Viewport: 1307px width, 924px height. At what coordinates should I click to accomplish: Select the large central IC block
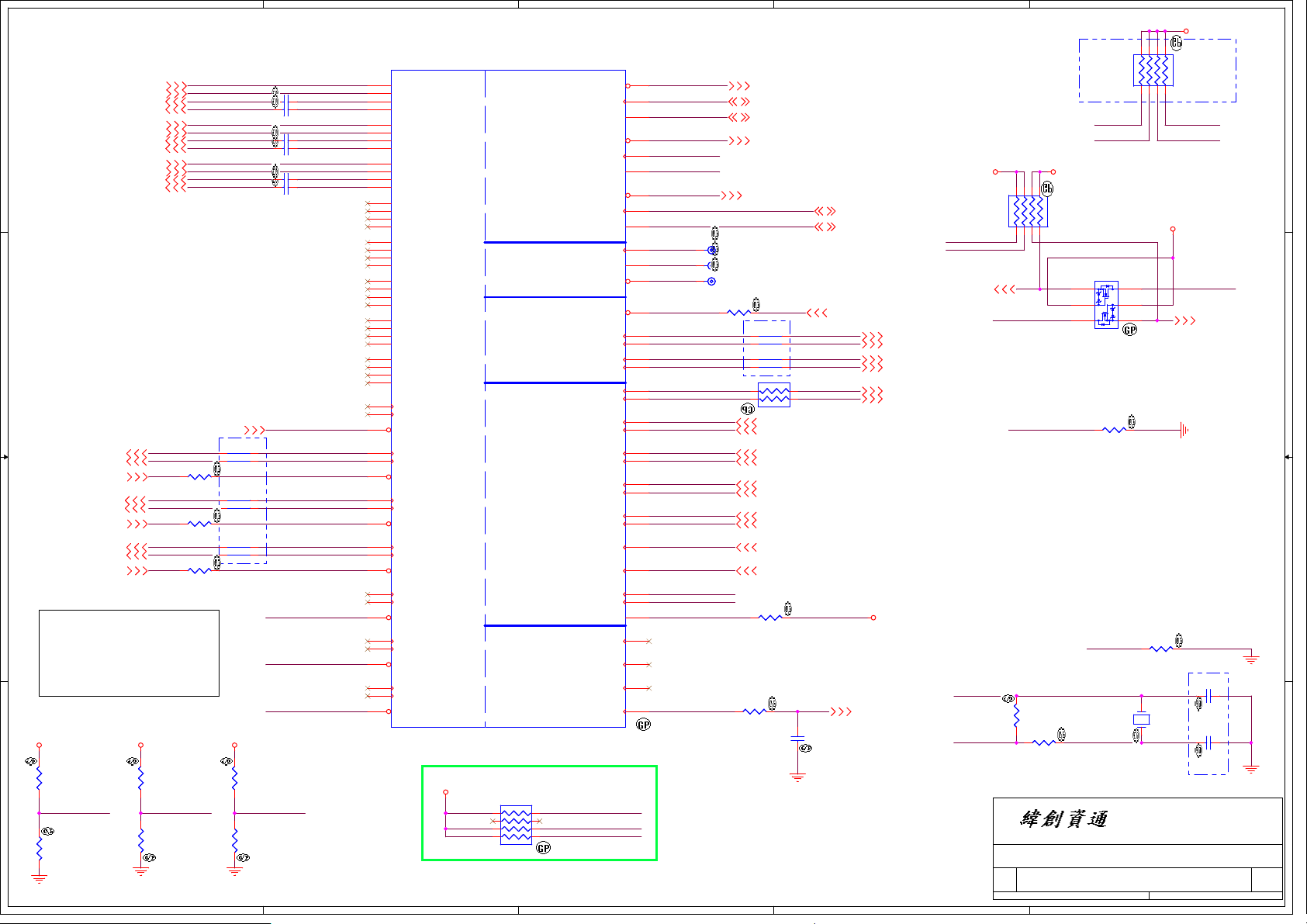(508, 399)
